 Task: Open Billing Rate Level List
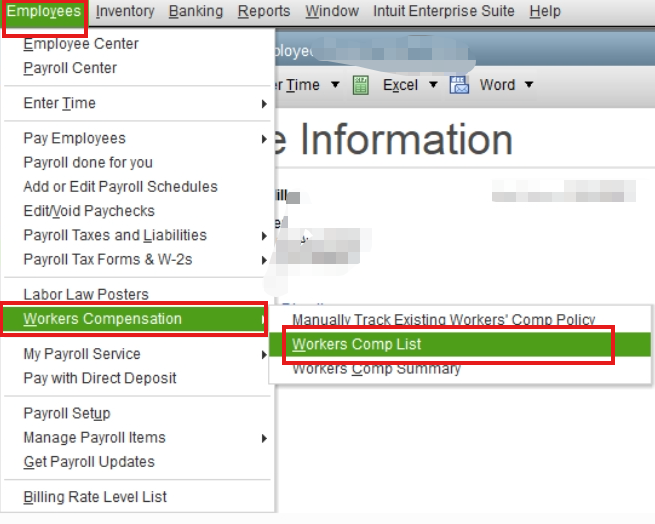[x=138, y=497]
